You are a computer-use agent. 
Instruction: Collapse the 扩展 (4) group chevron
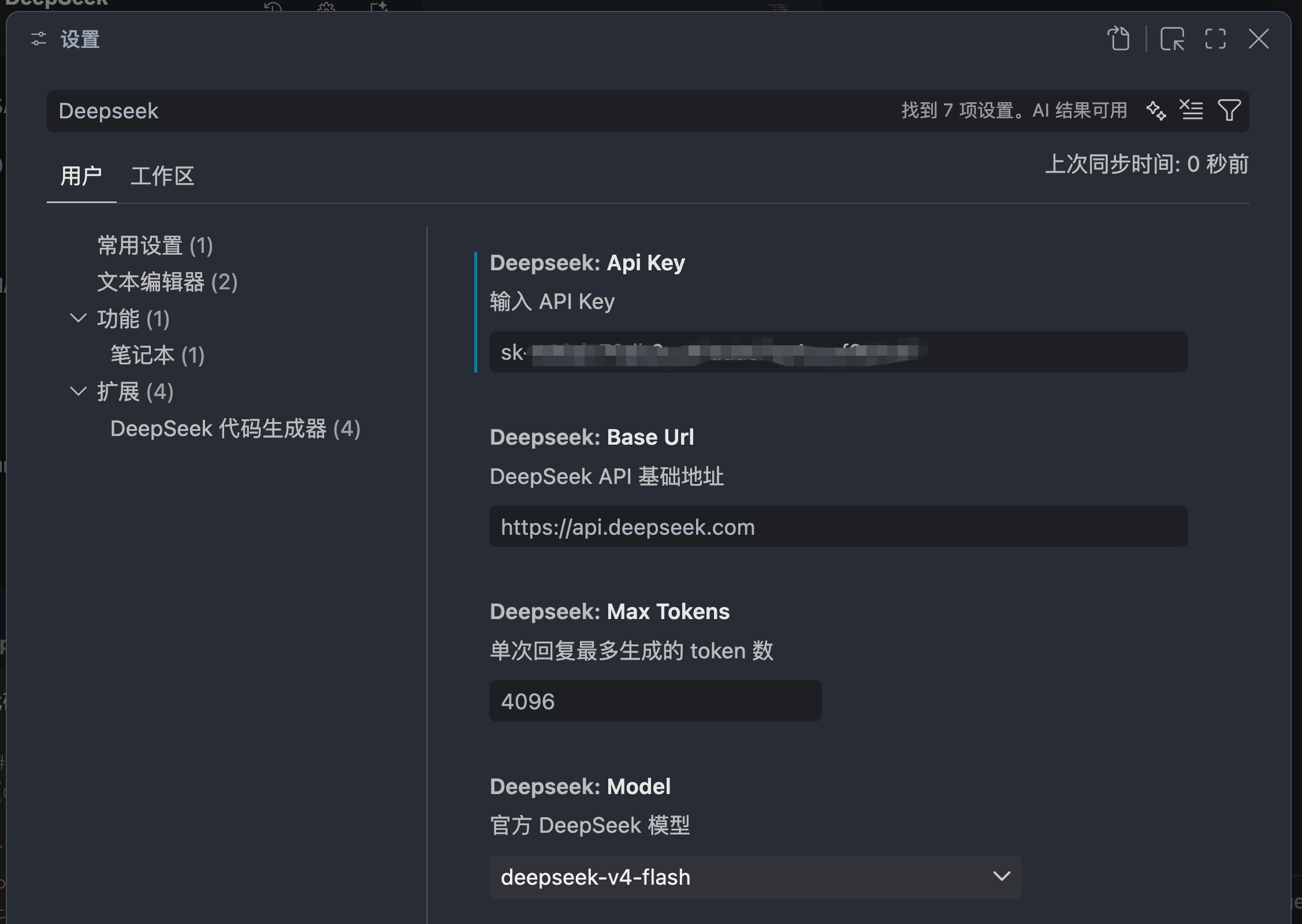[78, 392]
